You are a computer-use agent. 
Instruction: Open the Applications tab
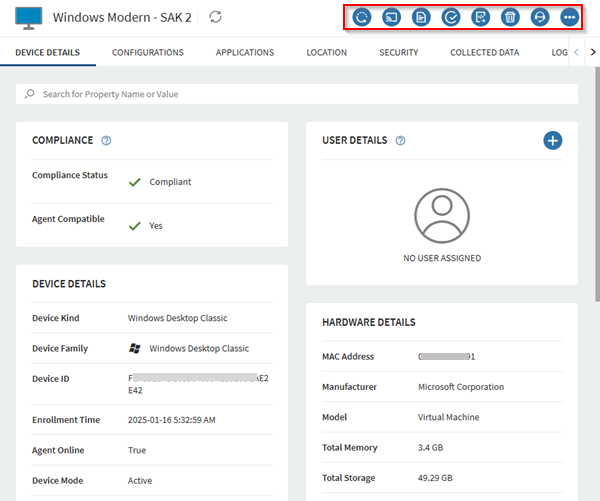click(245, 52)
